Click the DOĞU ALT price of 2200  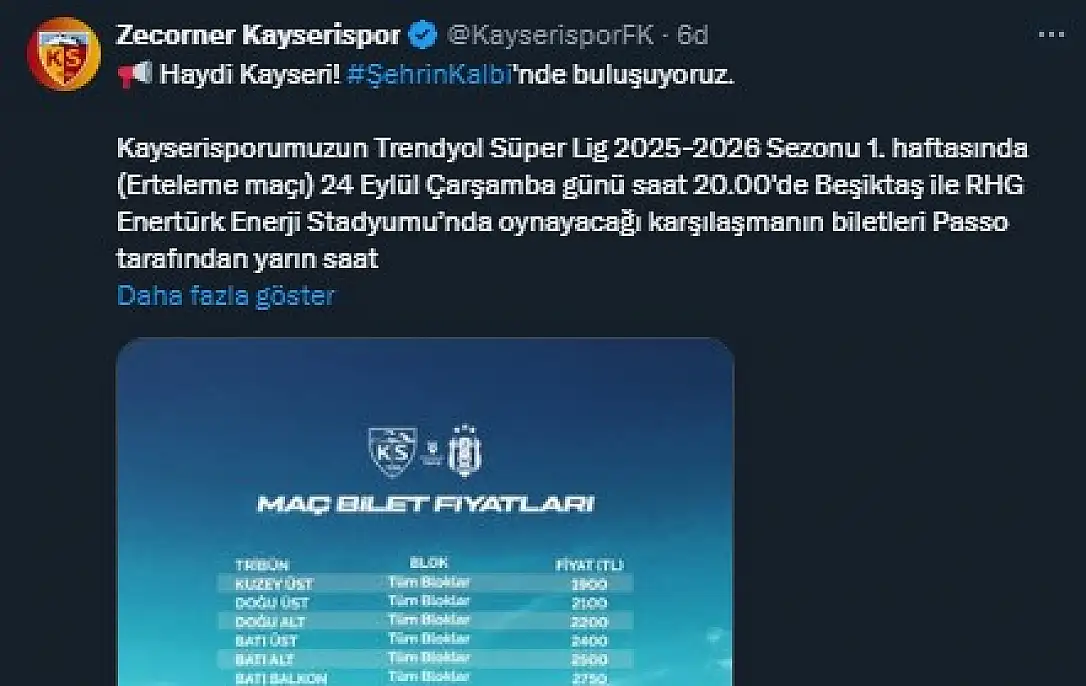click(590, 621)
